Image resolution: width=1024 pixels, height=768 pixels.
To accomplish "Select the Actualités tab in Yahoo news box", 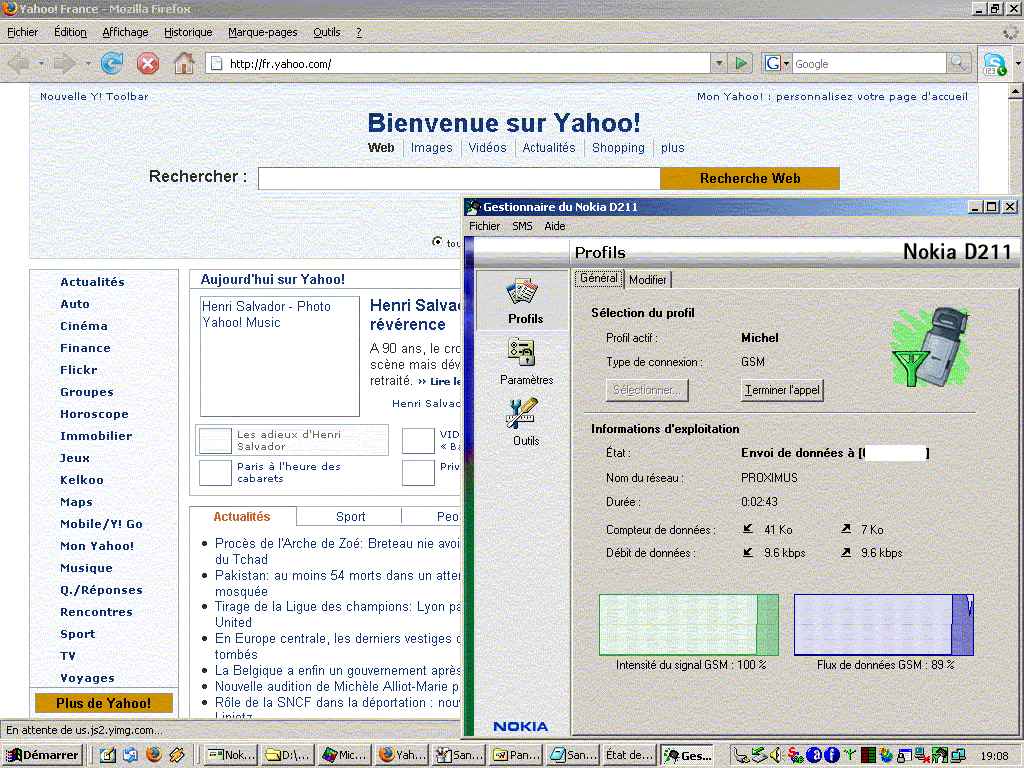I will click(242, 517).
